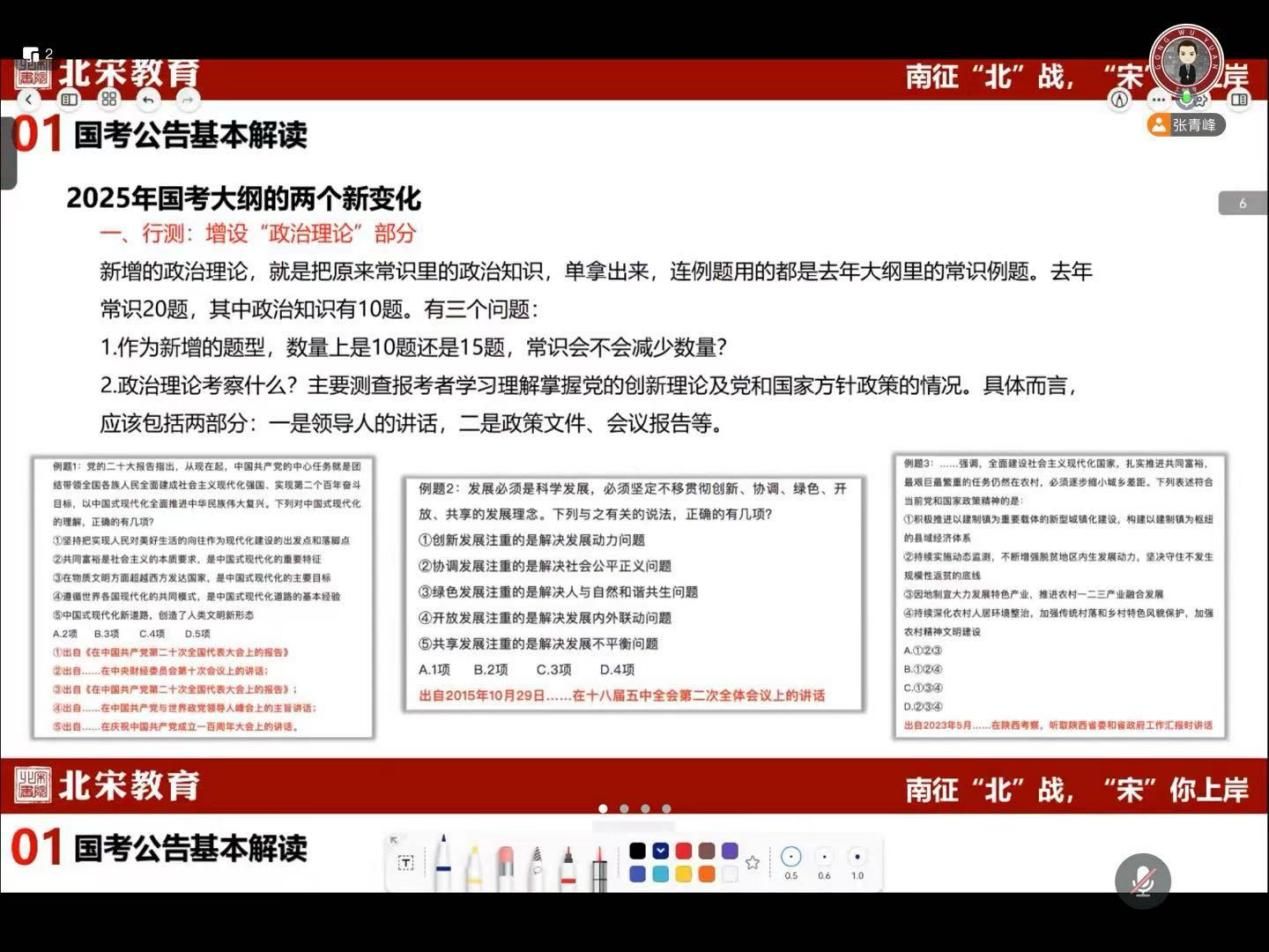This screenshot has width=1269, height=952.
Task: Click the undo arrow icon
Action: pyautogui.click(x=148, y=99)
